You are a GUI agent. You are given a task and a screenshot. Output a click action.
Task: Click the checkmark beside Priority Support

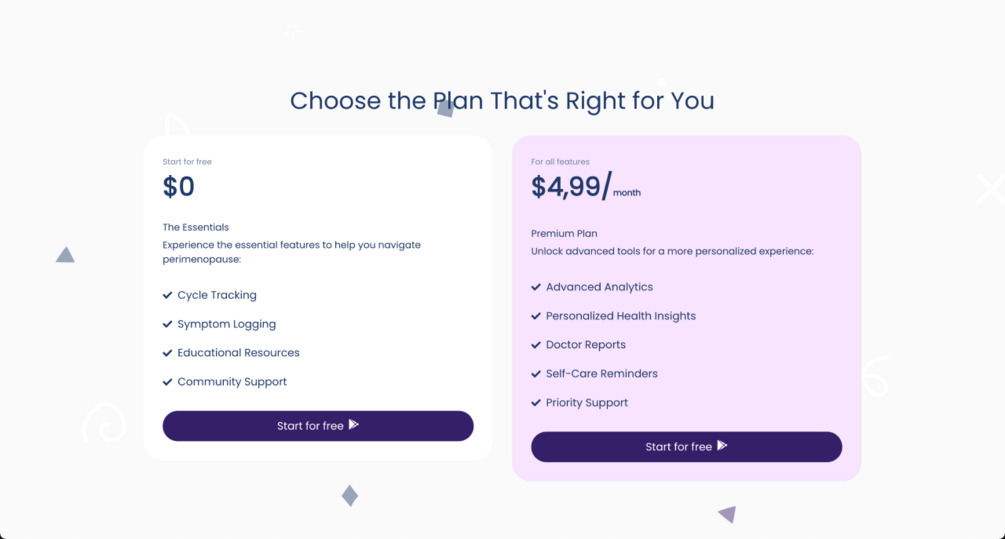coord(536,403)
